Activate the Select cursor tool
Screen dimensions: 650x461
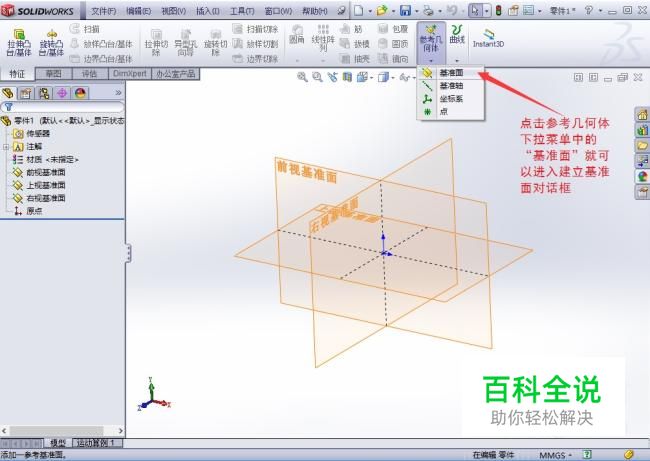[475, 11]
